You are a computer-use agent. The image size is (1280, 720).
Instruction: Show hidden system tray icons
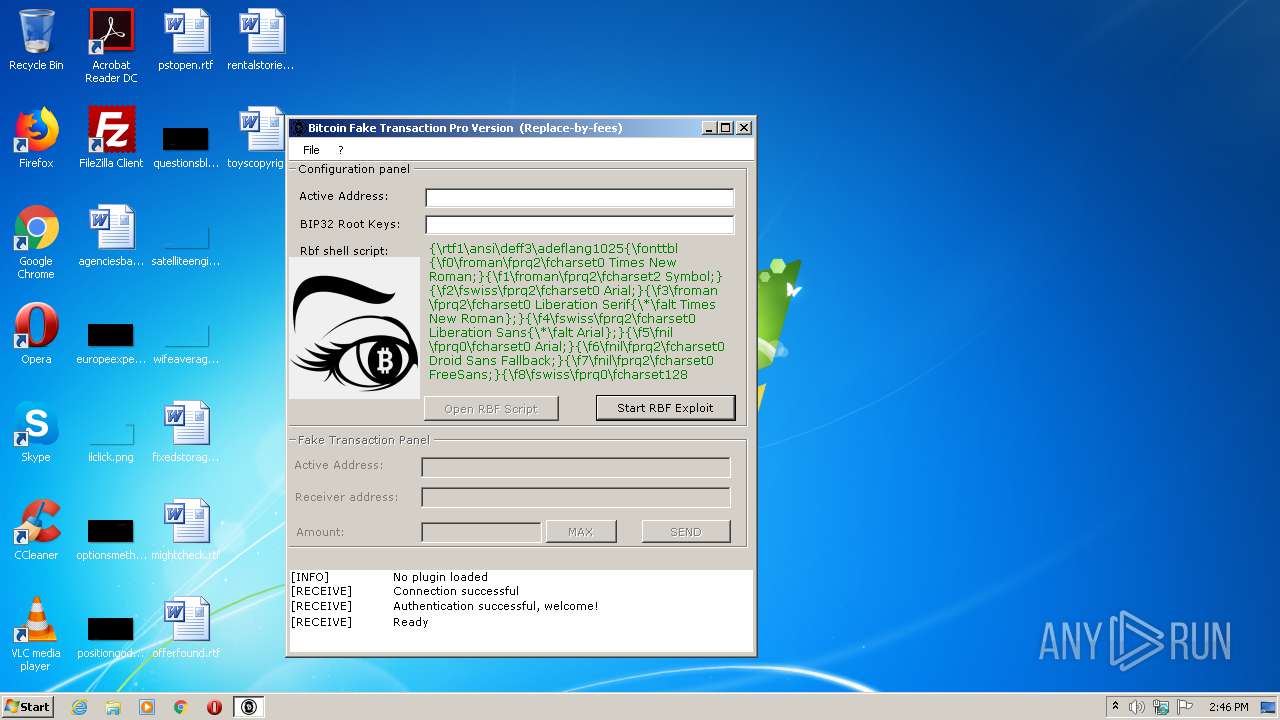click(1115, 707)
